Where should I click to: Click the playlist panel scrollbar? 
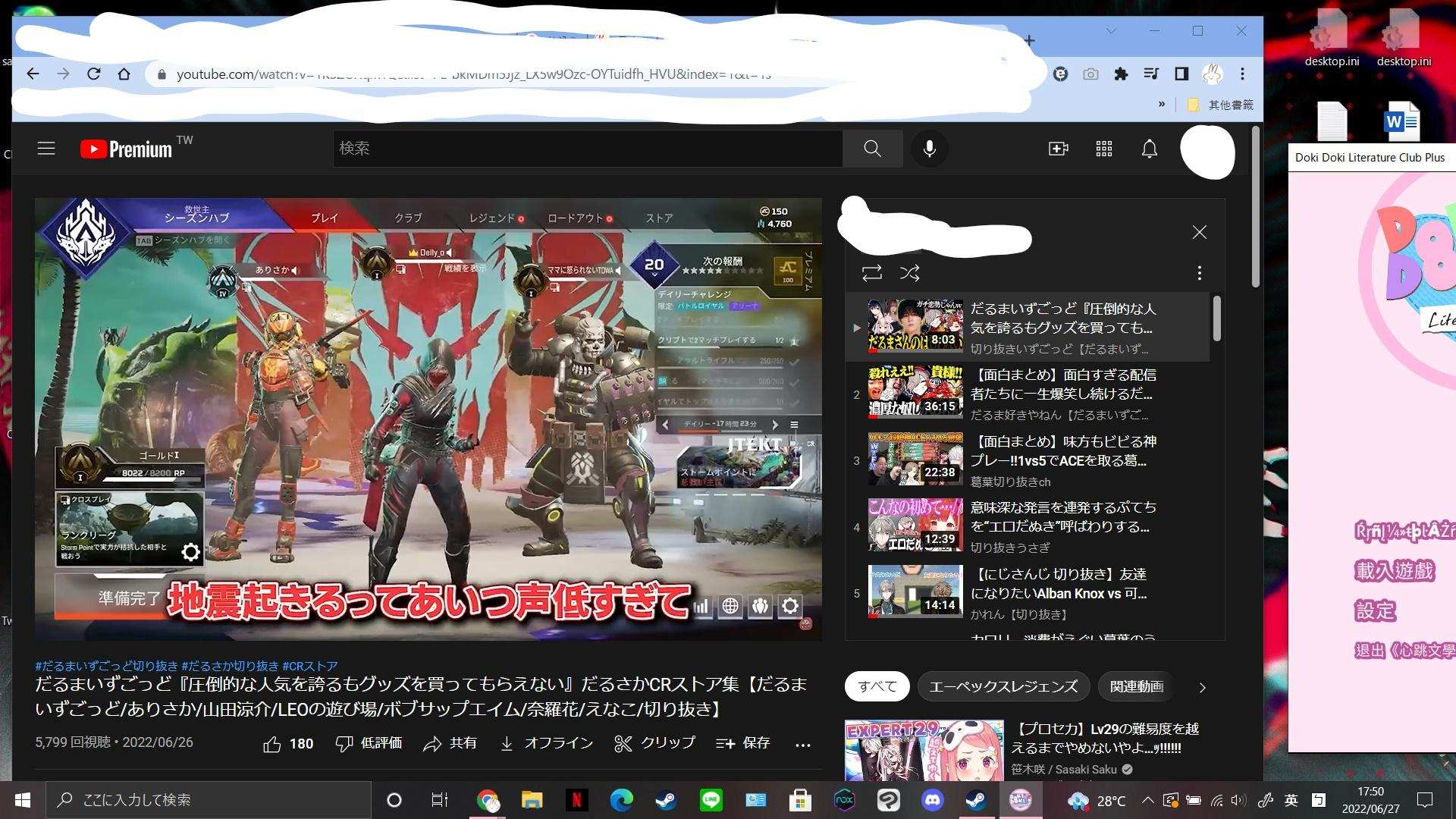click(x=1217, y=318)
